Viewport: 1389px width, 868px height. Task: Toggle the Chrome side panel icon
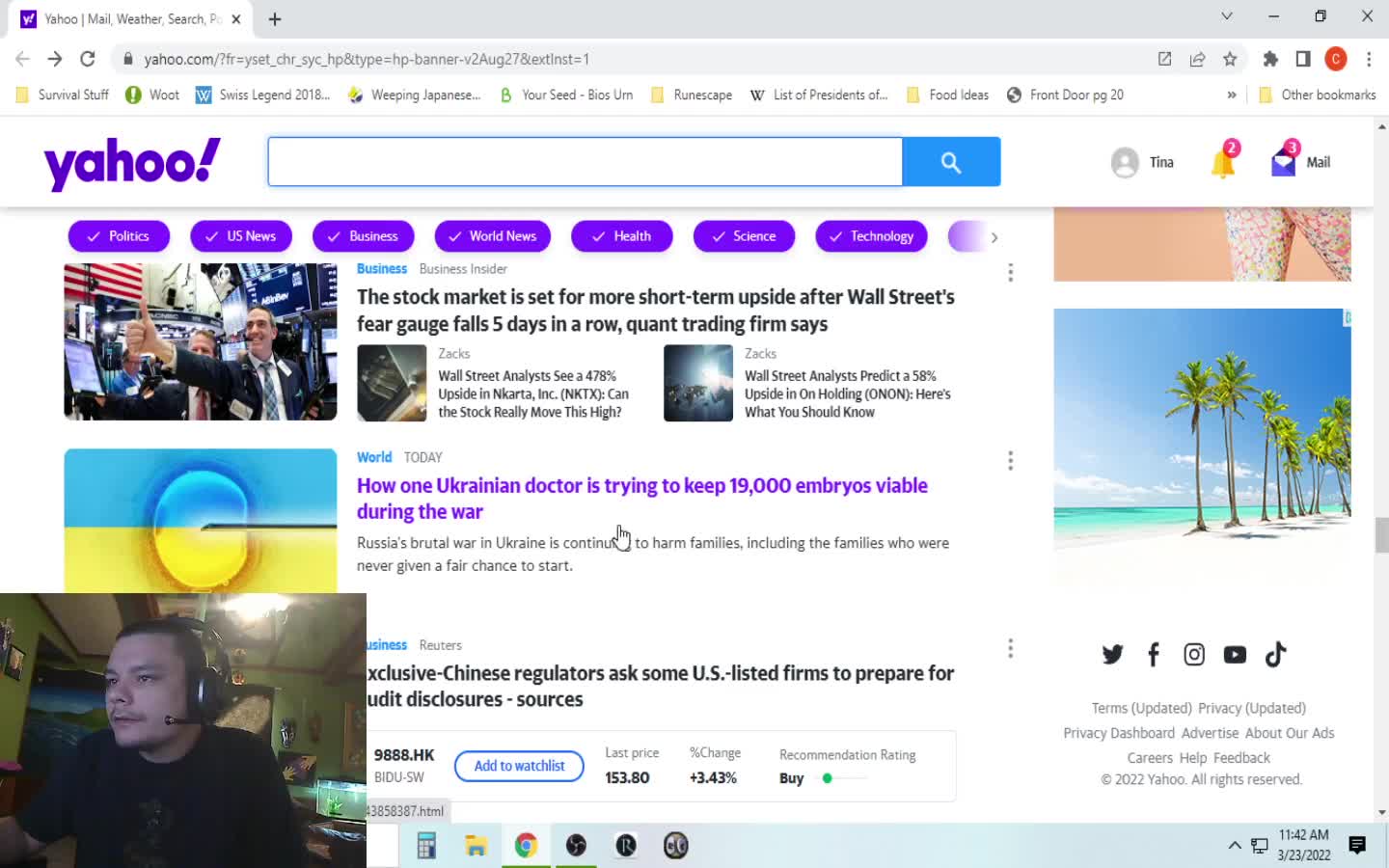(1303, 59)
